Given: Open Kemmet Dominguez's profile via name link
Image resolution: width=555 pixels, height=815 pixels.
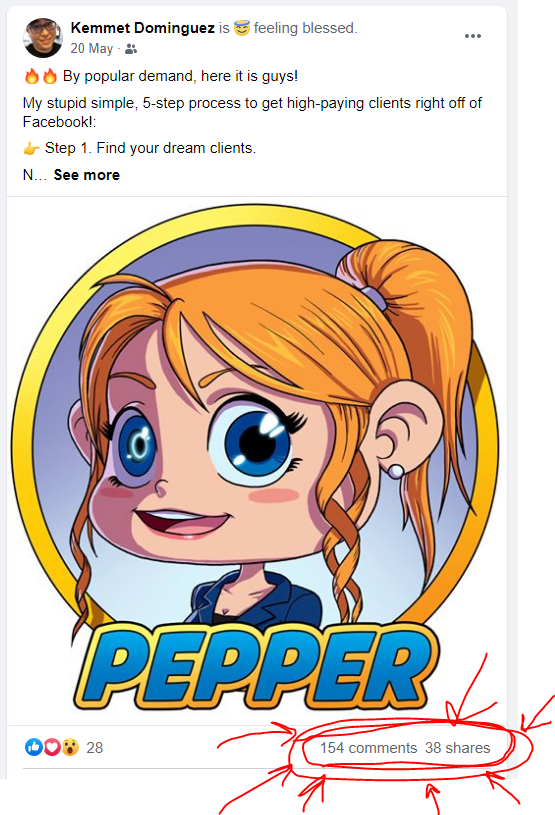Looking at the screenshot, I should click(142, 28).
